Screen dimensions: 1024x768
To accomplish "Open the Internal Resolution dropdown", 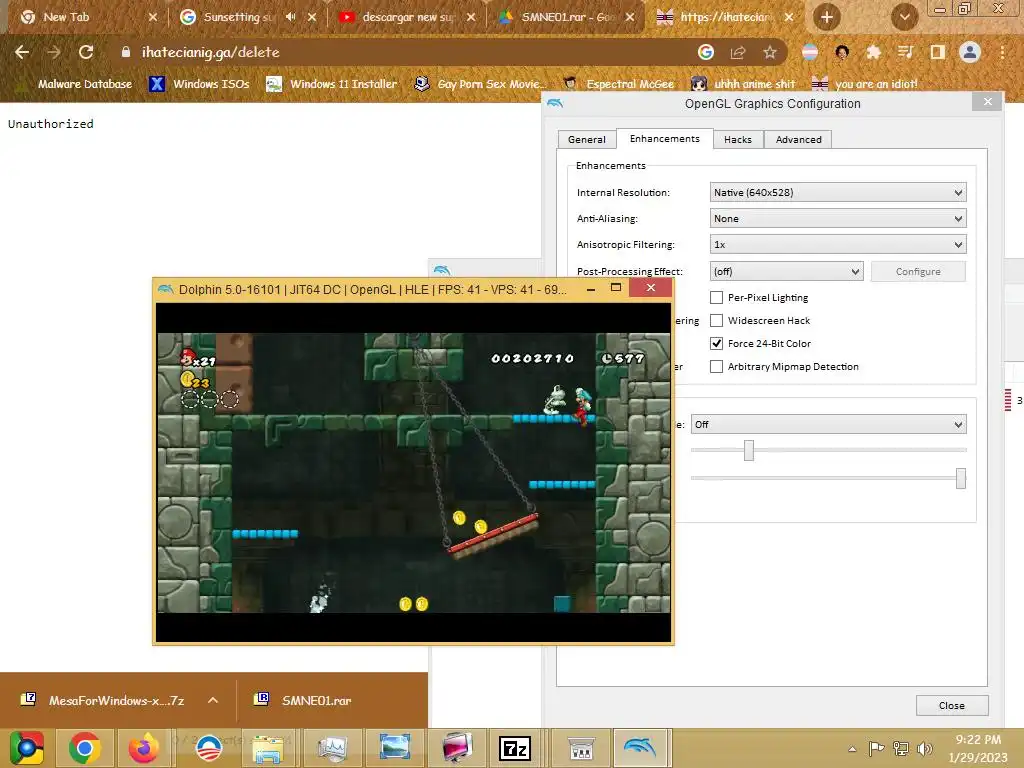I will pyautogui.click(x=838, y=193).
